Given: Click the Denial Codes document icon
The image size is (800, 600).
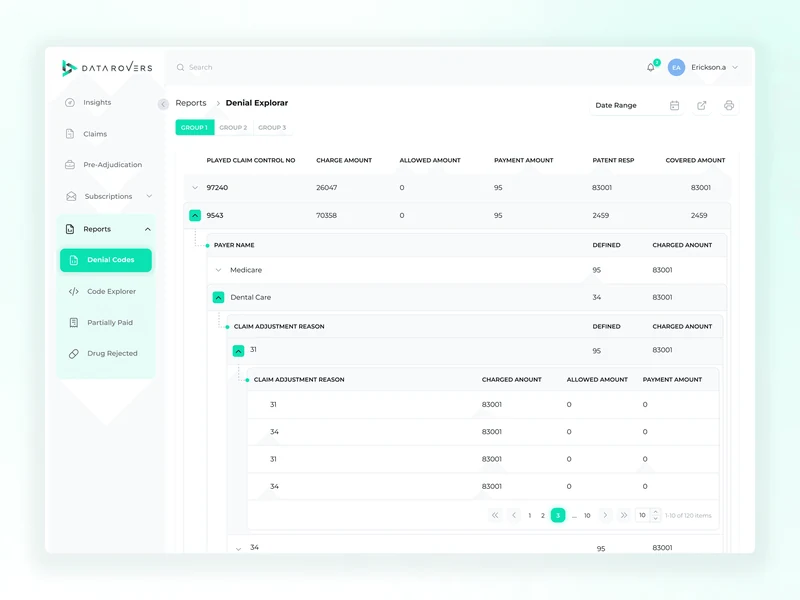Looking at the screenshot, I should tap(73, 260).
